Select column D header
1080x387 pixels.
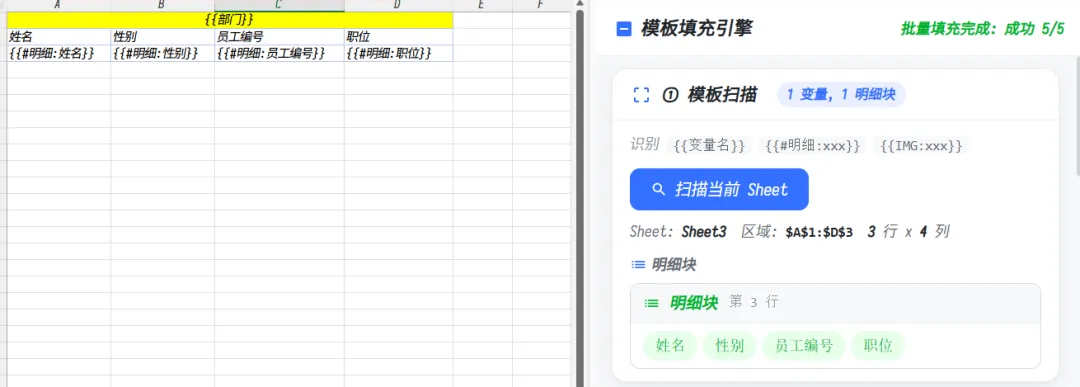pos(398,6)
